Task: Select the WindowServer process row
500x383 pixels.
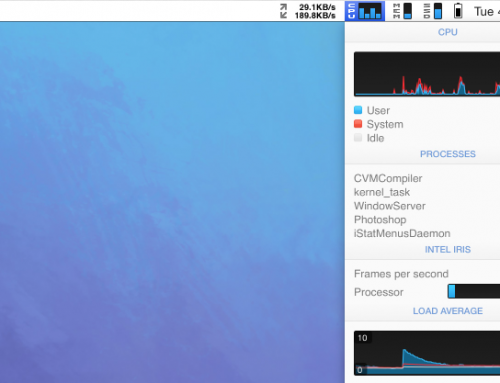Action: pos(422,206)
